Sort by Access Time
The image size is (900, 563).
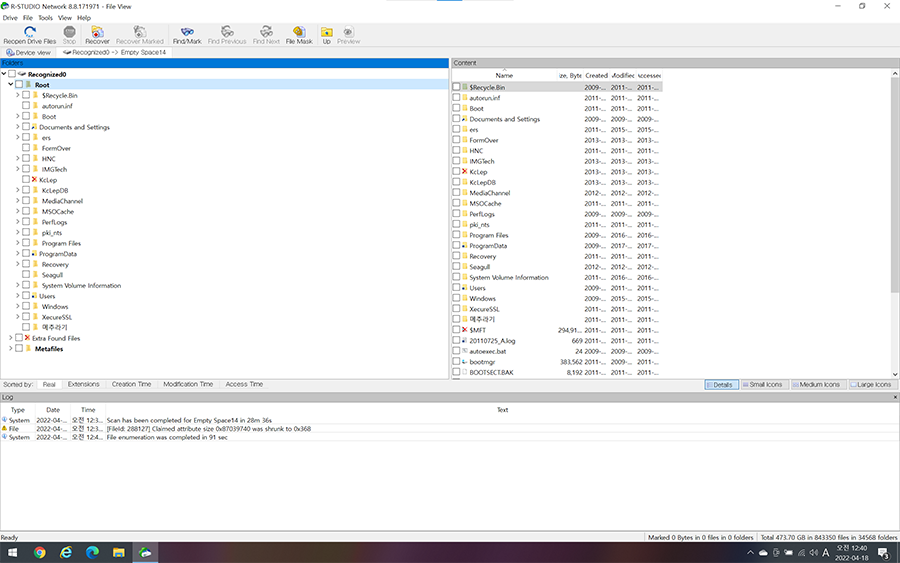[244, 384]
